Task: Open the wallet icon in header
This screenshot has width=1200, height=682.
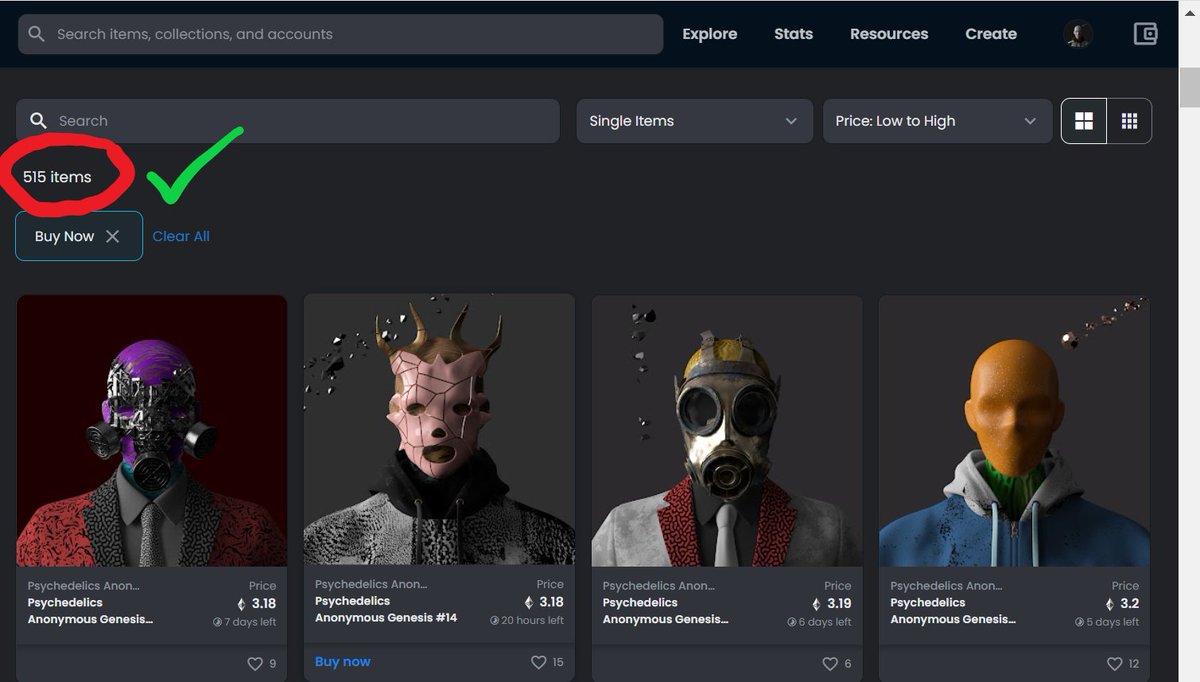Action: pyautogui.click(x=1145, y=34)
